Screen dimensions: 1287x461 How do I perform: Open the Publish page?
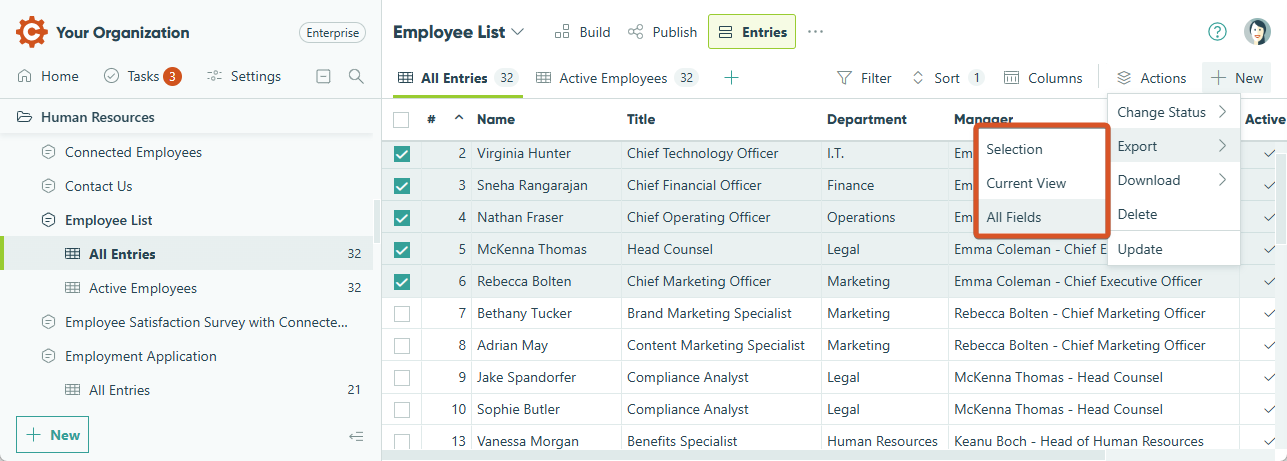click(x=662, y=32)
